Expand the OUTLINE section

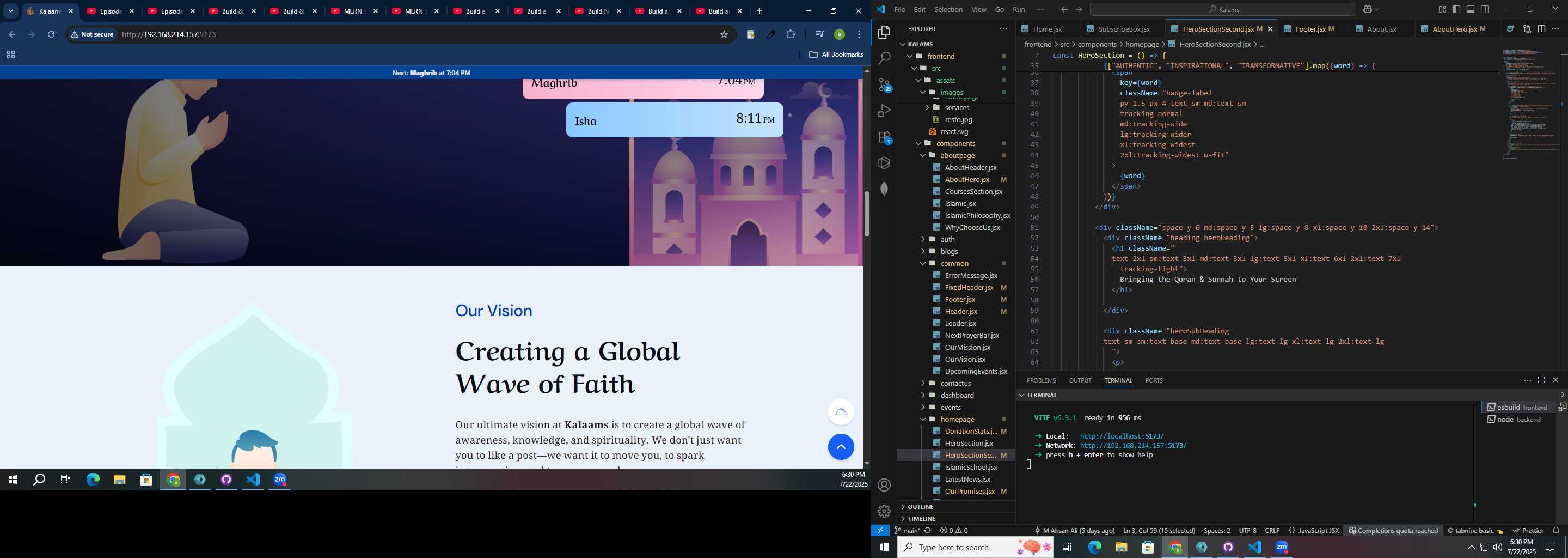click(x=955, y=507)
